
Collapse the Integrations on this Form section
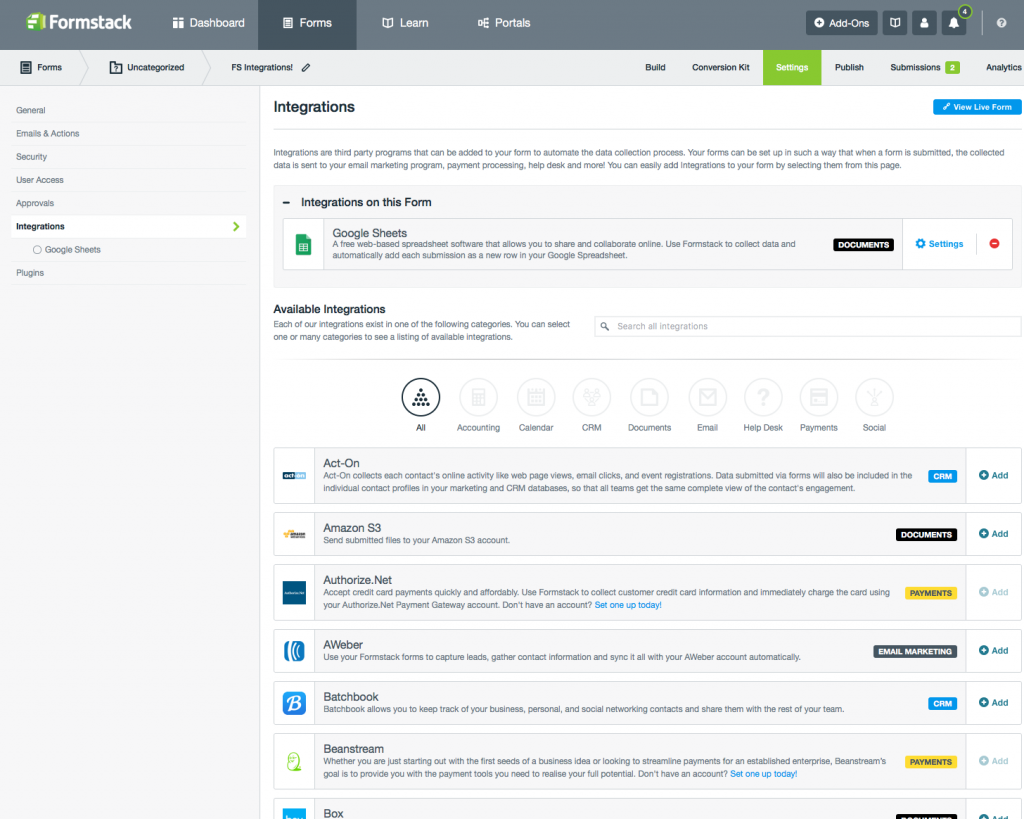(x=286, y=202)
